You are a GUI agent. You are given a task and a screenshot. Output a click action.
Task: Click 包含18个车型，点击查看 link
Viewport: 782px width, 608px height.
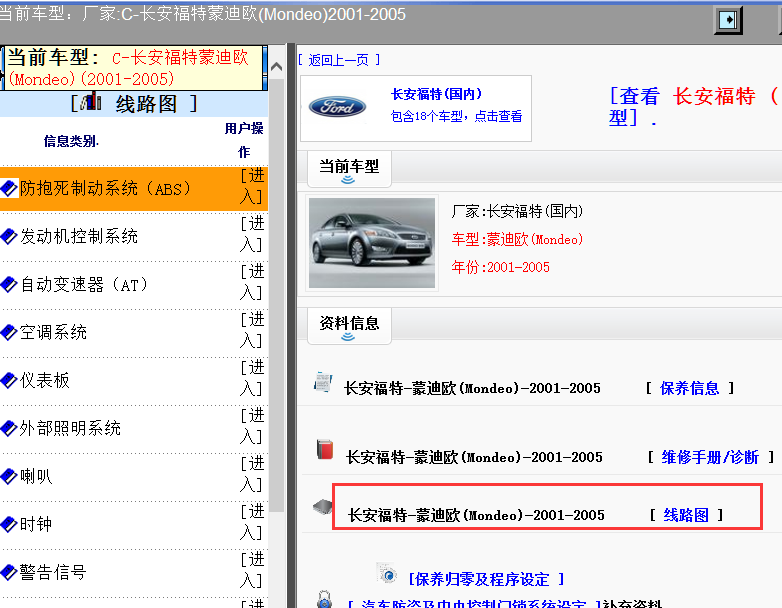[x=456, y=116]
